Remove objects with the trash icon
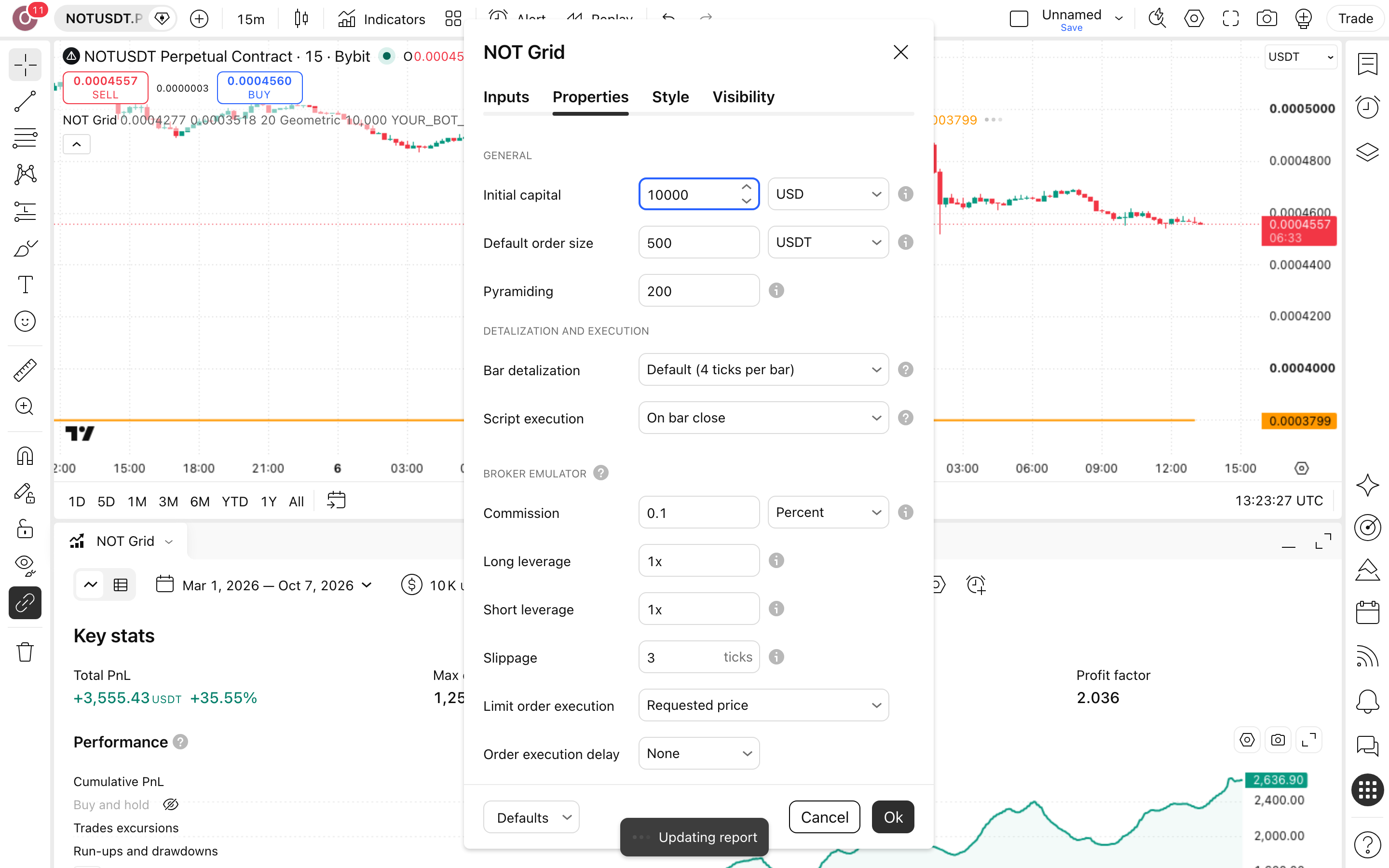This screenshot has width=1389, height=868. pos(25,652)
